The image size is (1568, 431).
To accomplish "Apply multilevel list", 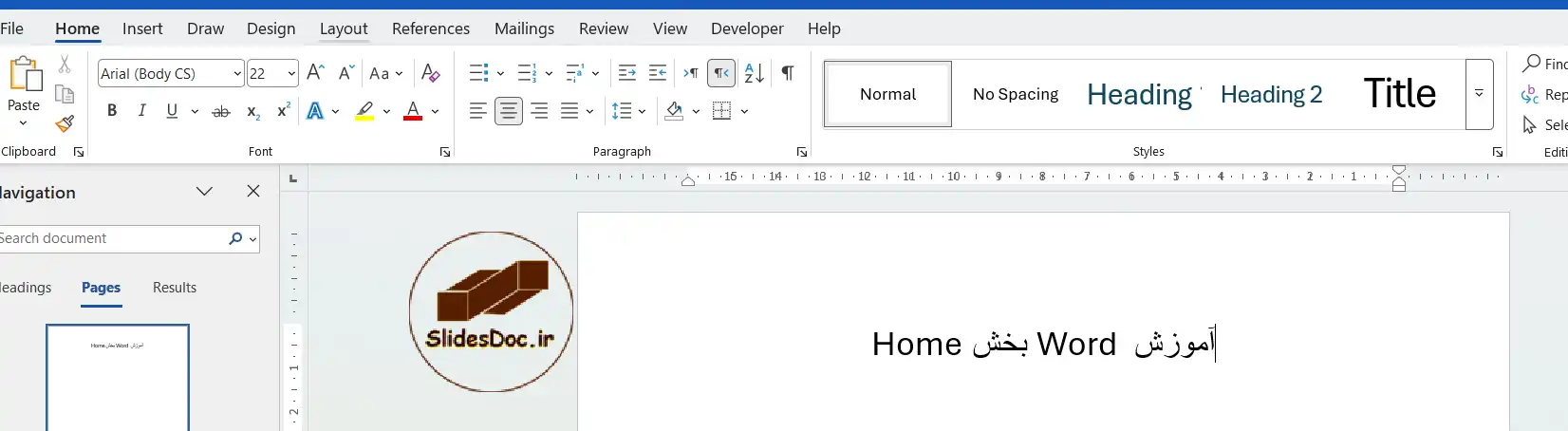I will (574, 73).
